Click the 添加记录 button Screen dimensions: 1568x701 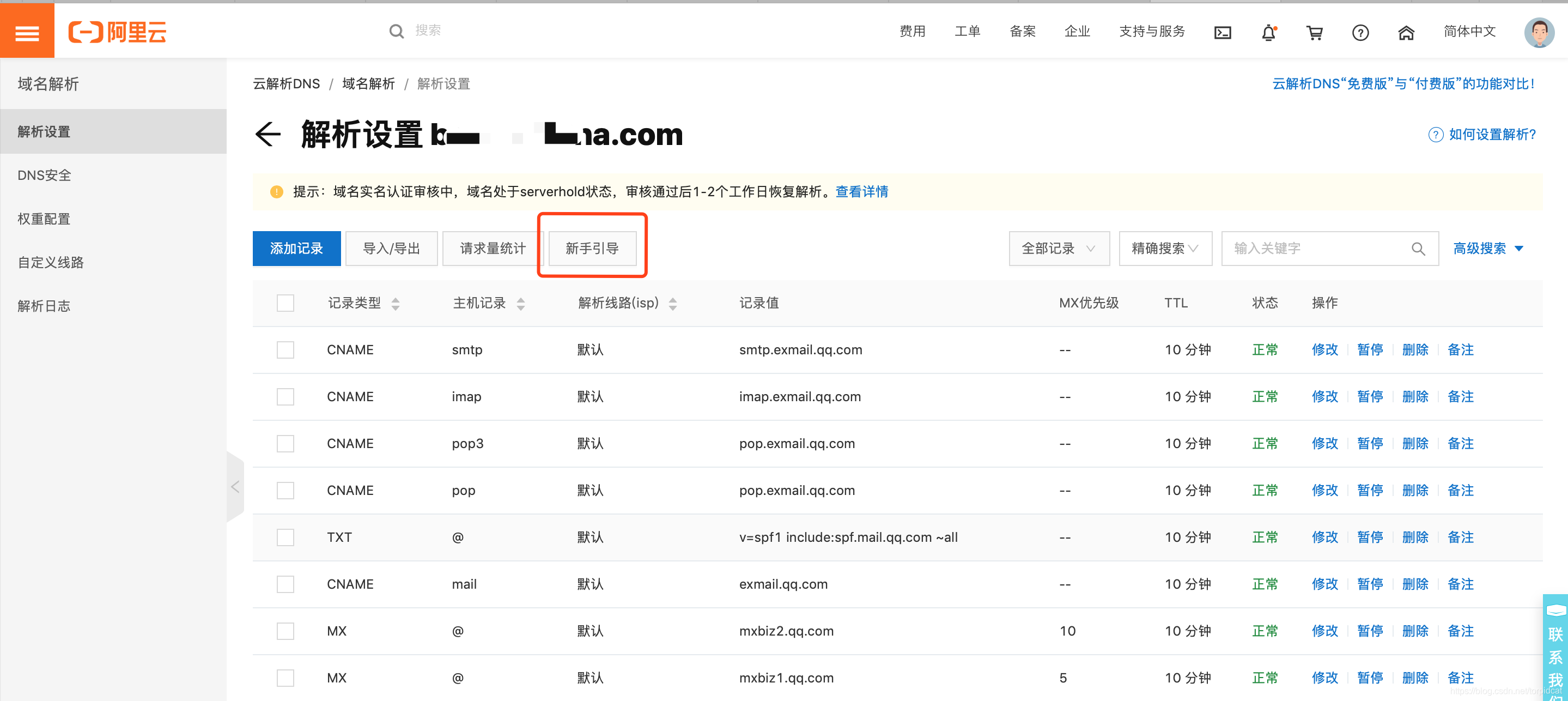coord(296,249)
